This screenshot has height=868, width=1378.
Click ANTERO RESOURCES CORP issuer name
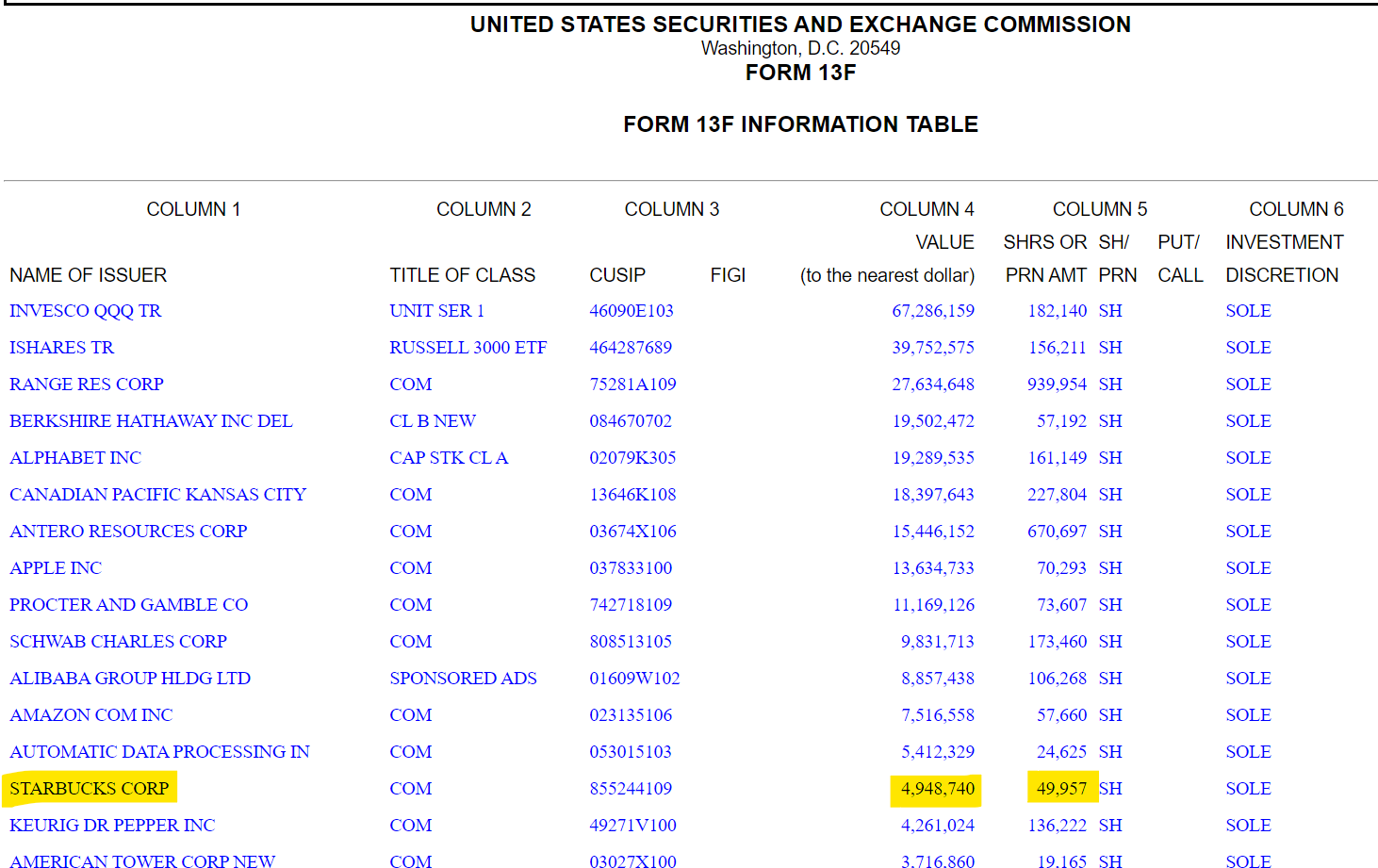pos(128,532)
